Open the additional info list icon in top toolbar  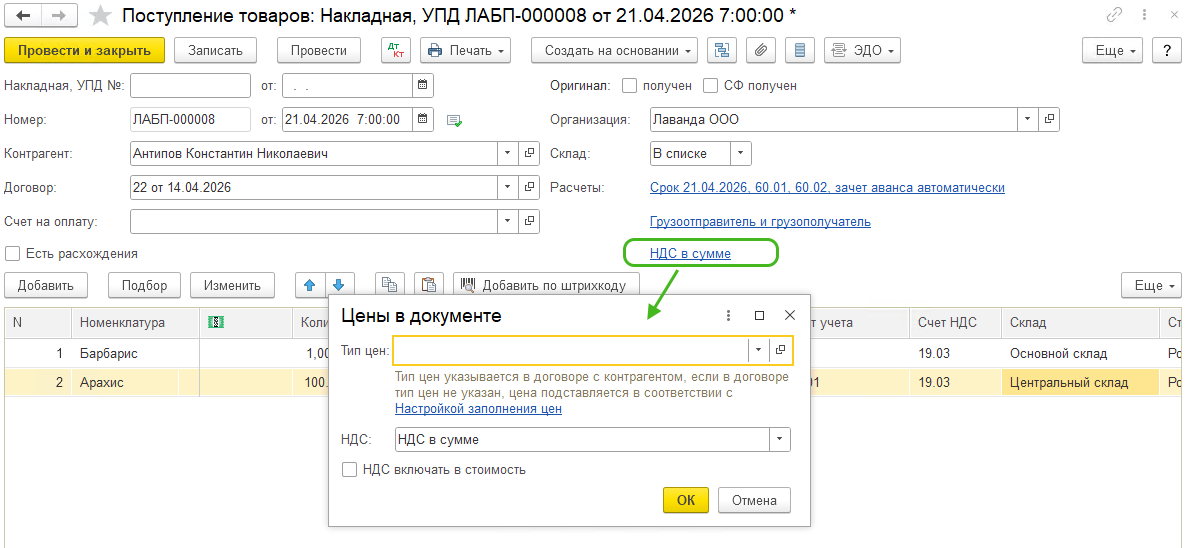pyautogui.click(x=800, y=50)
